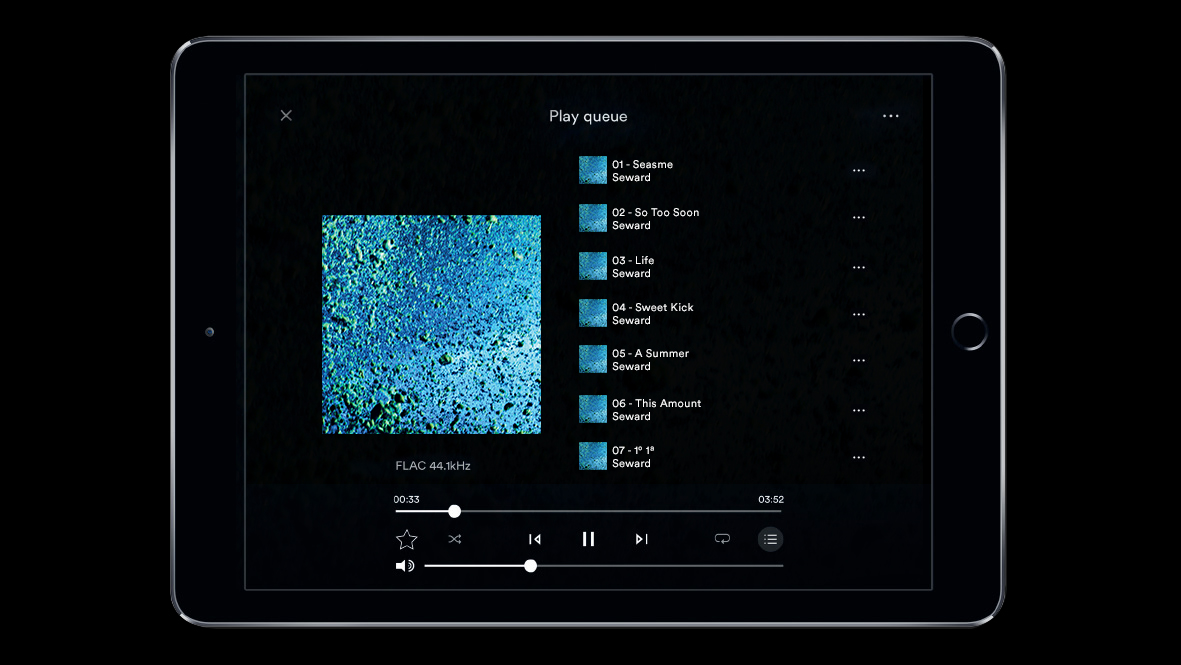Open the Play queue overflow menu

pos(890,115)
